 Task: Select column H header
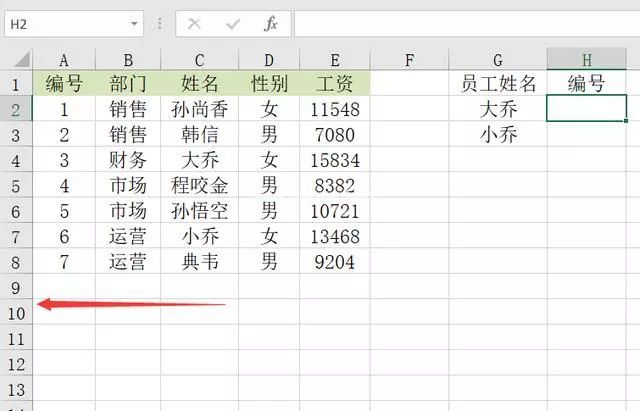tap(587, 60)
